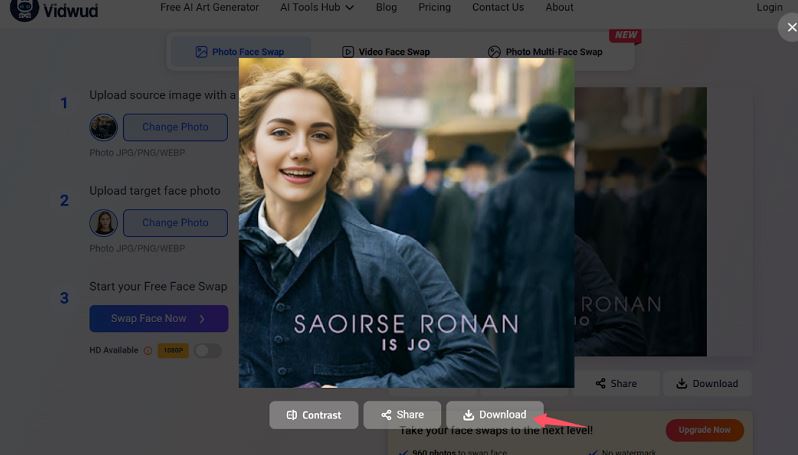Switch to the Video Face Swap tab

(386, 52)
